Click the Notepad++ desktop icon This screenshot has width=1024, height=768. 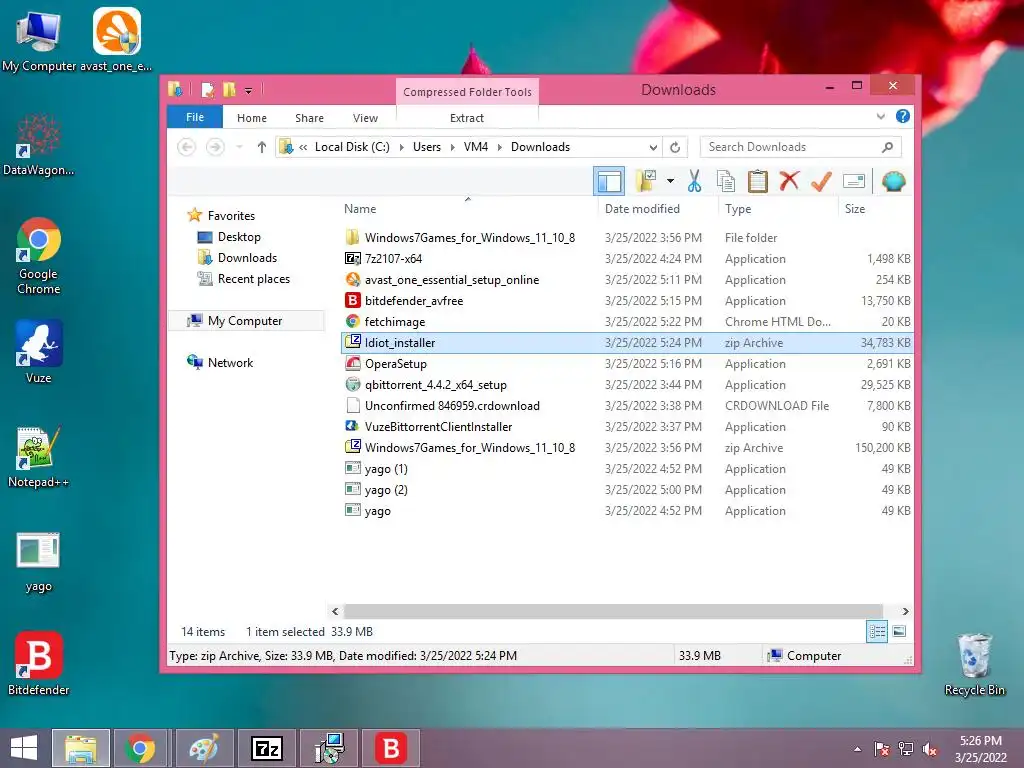(x=39, y=456)
